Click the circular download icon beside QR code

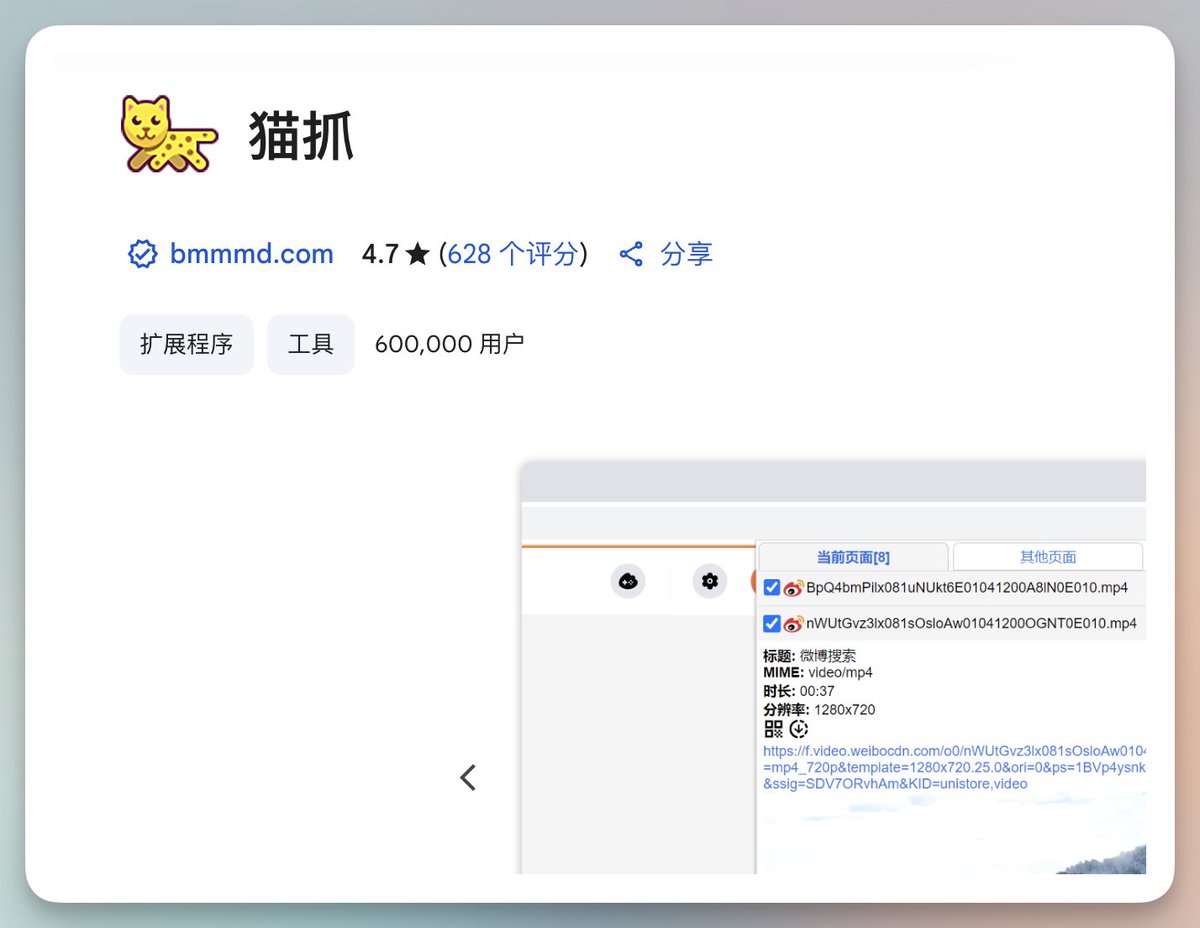(x=798, y=729)
